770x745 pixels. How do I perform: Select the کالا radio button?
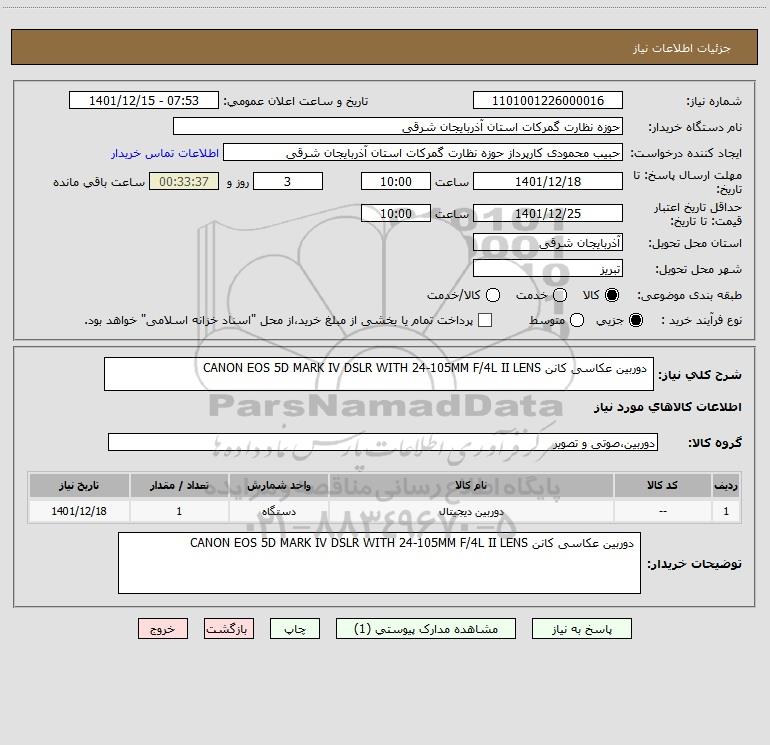pyautogui.click(x=612, y=295)
